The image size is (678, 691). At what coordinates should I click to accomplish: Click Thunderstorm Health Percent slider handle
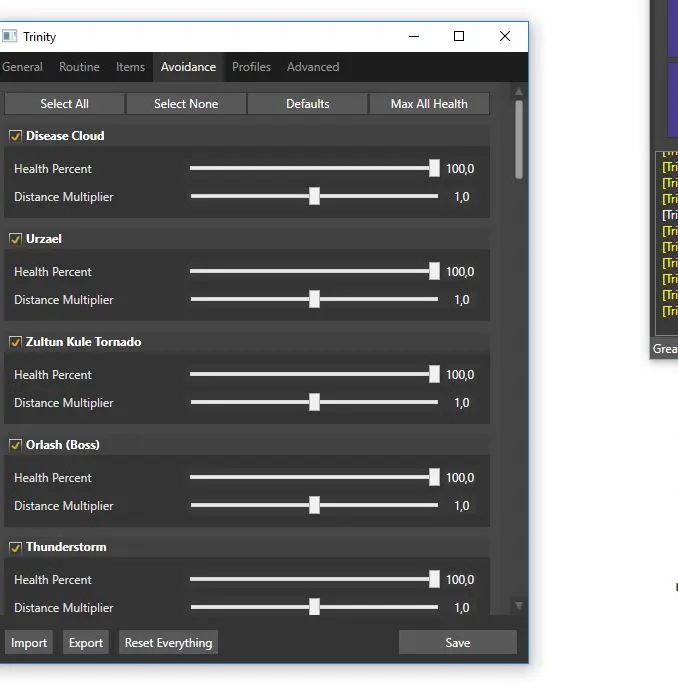434,579
